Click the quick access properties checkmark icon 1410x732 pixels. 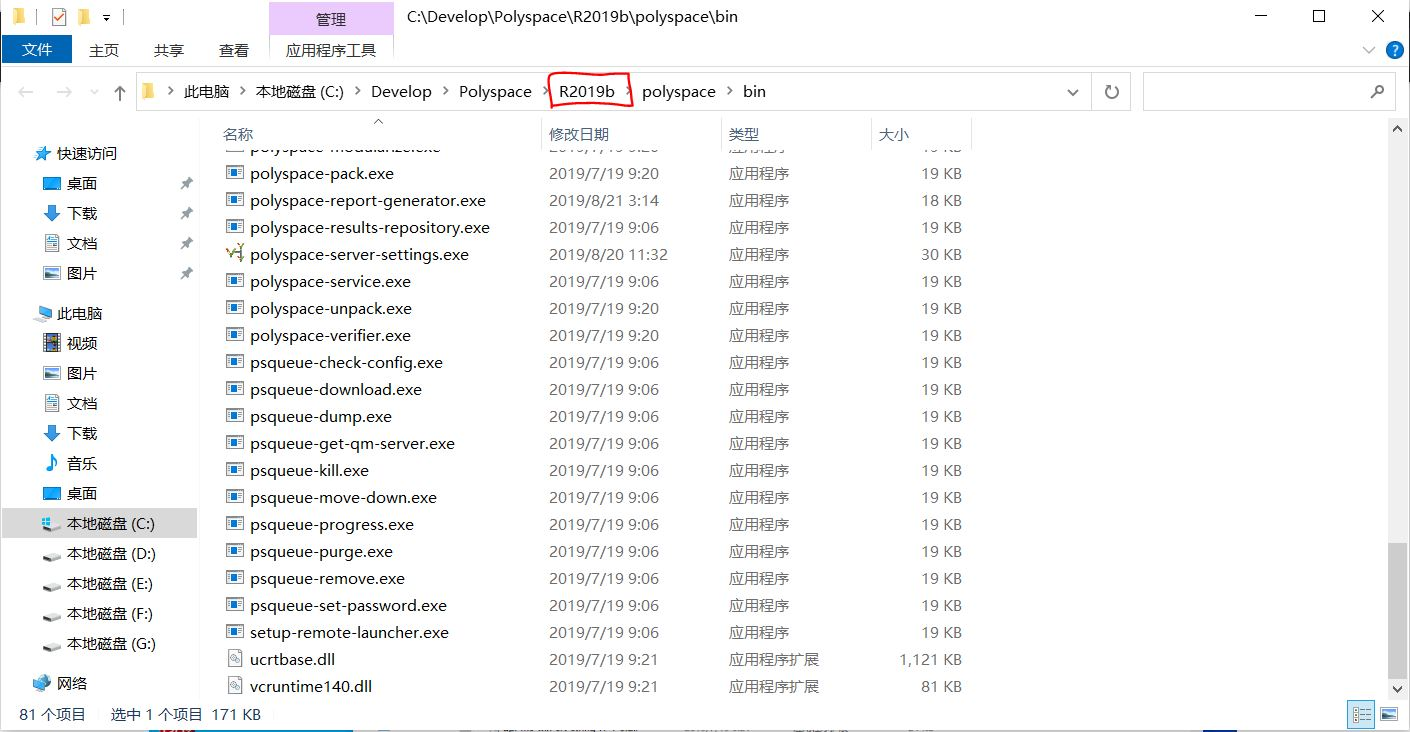tap(59, 16)
